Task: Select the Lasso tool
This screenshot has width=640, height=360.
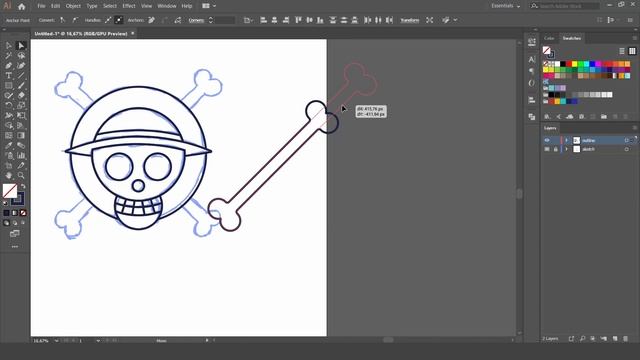Action: (x=21, y=56)
